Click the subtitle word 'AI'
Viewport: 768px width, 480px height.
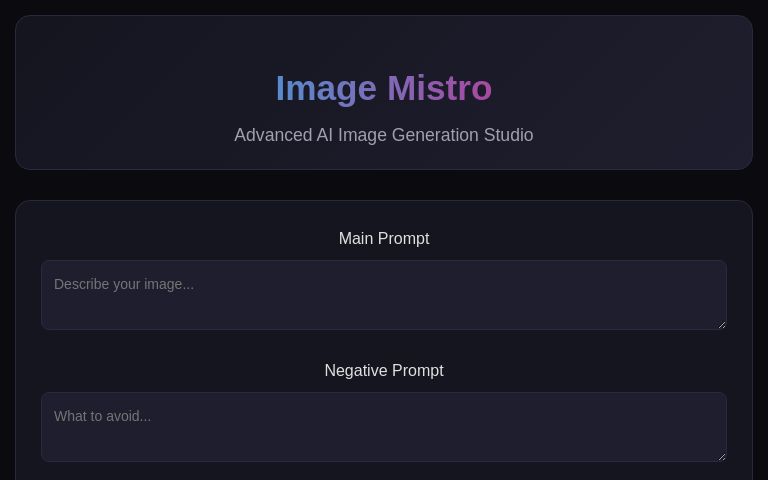[x=325, y=135]
